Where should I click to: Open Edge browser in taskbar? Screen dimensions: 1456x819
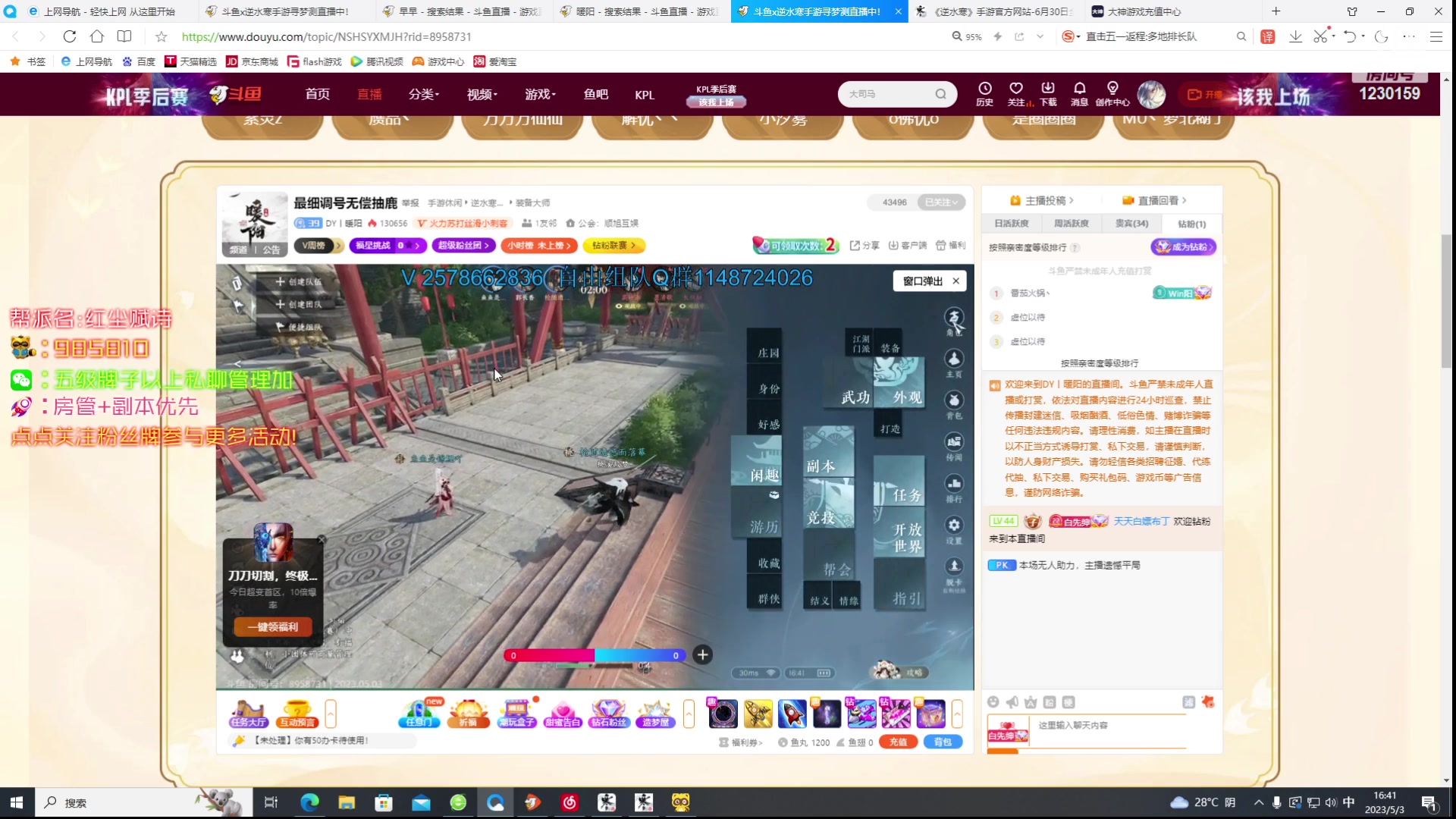click(309, 802)
